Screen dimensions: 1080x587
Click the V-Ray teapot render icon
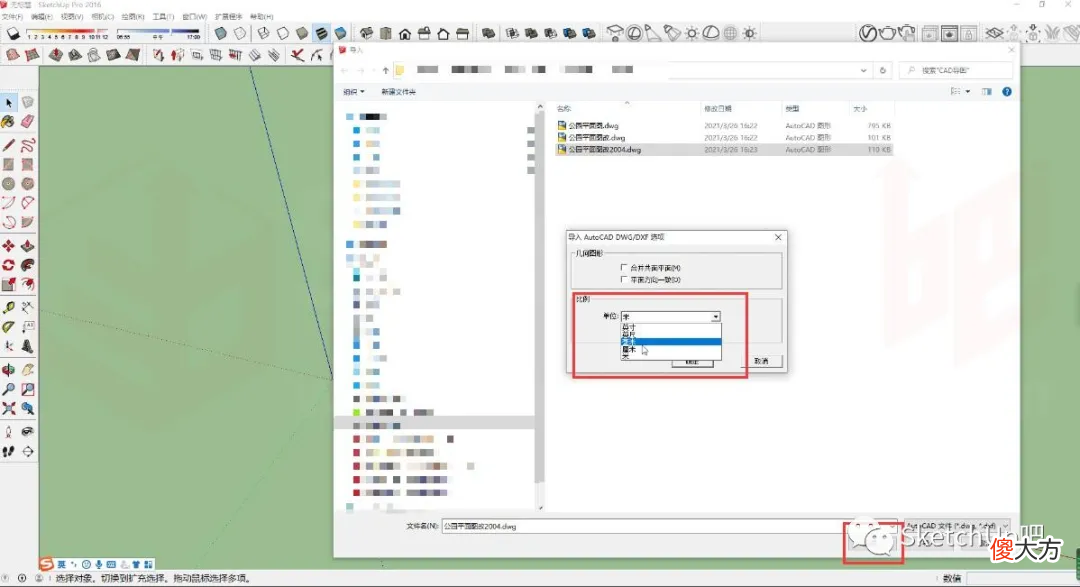(x=888, y=33)
